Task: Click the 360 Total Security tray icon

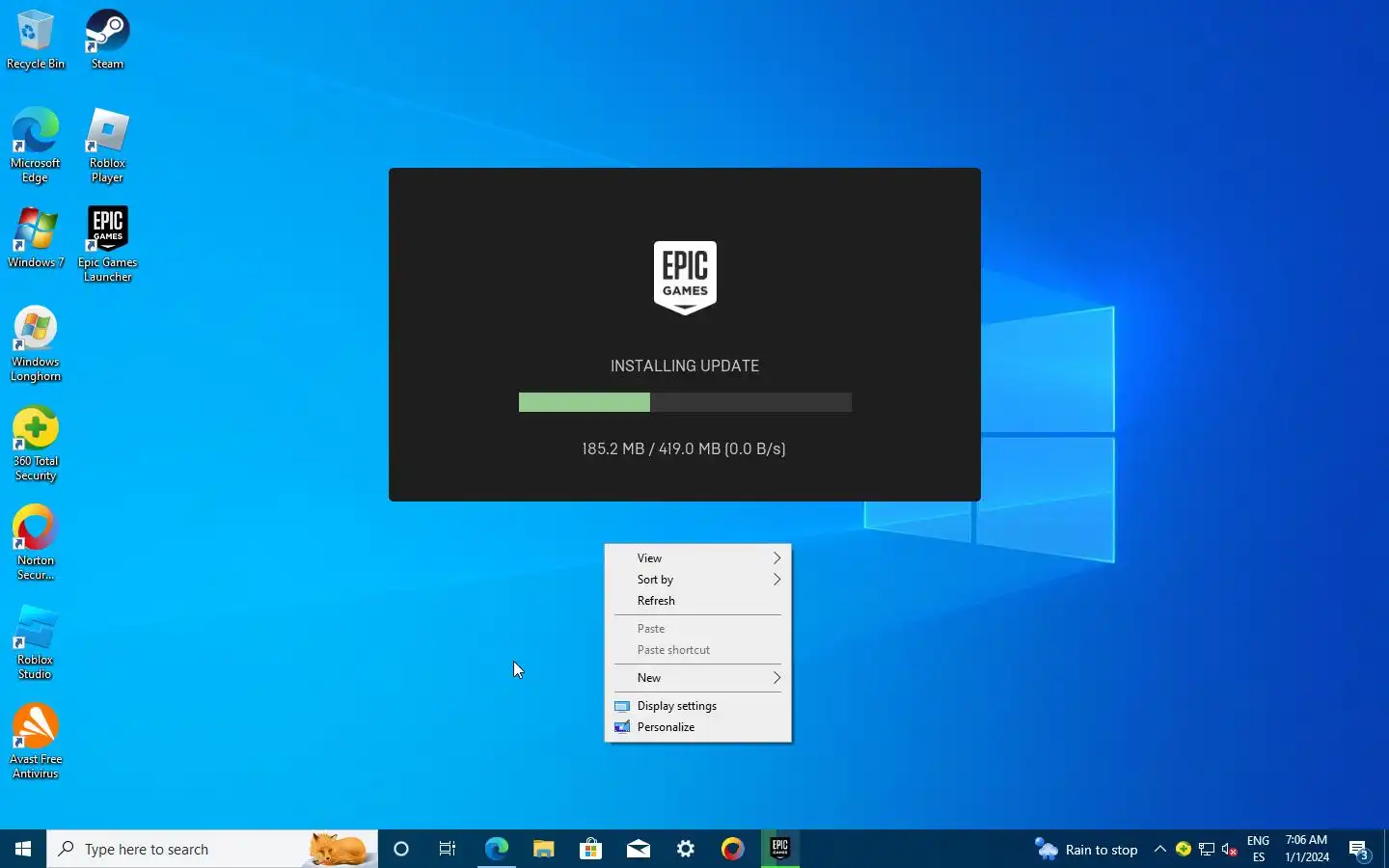Action: point(1184,849)
